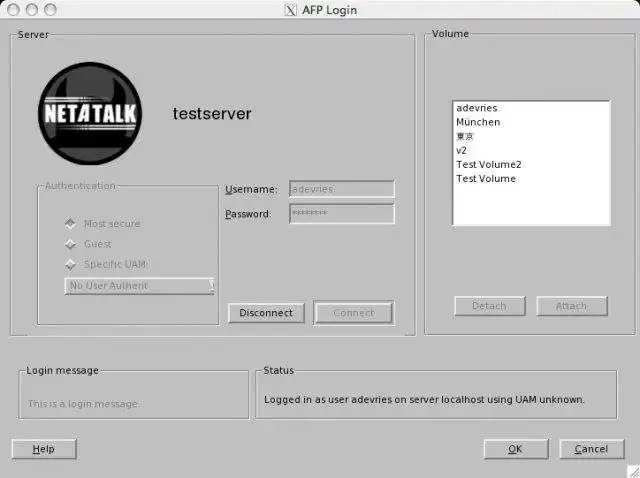Click the X11 icon in title bar
Image resolution: width=640 pixels, height=478 pixels.
[290, 10]
